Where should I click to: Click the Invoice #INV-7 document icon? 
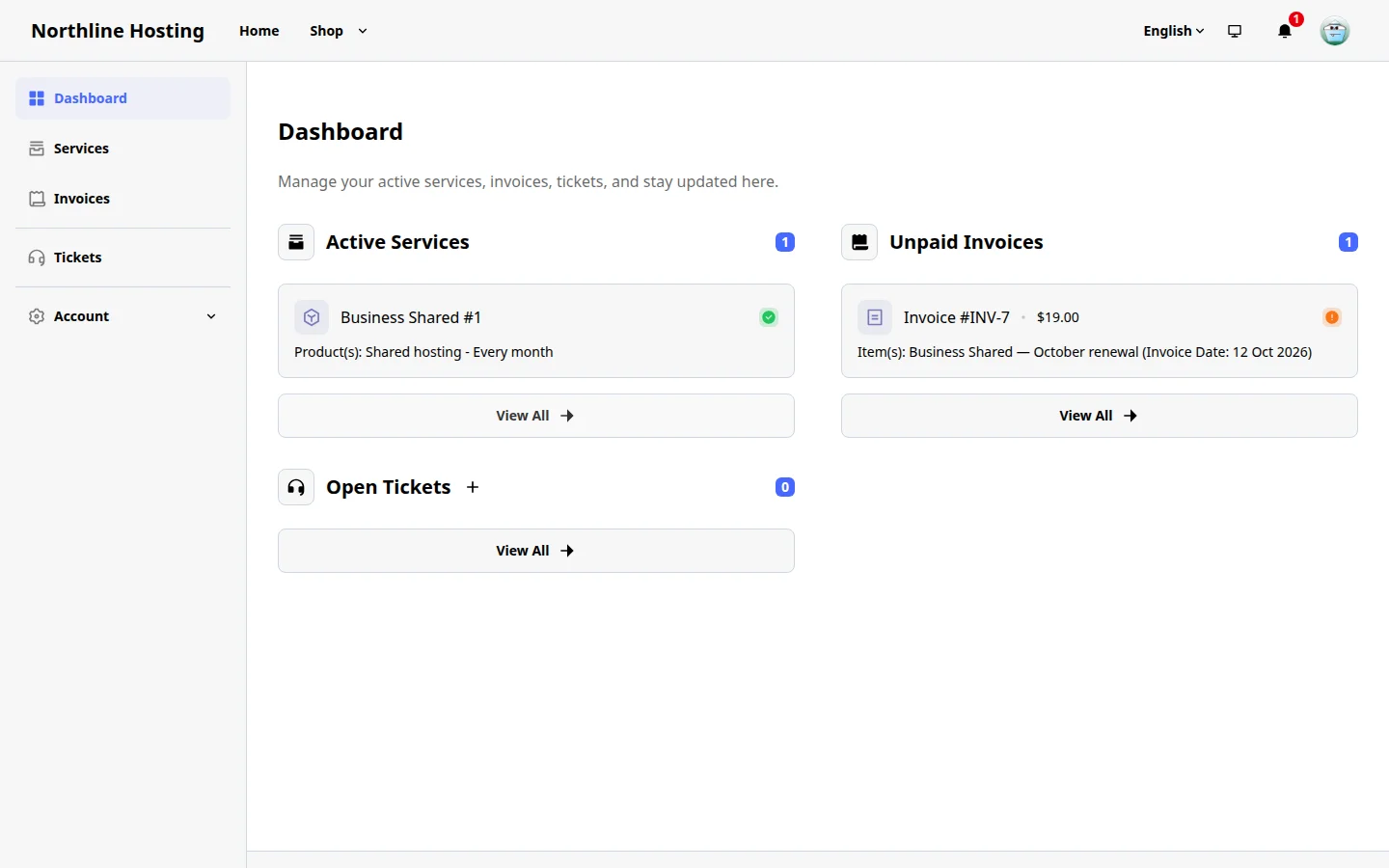coord(875,317)
